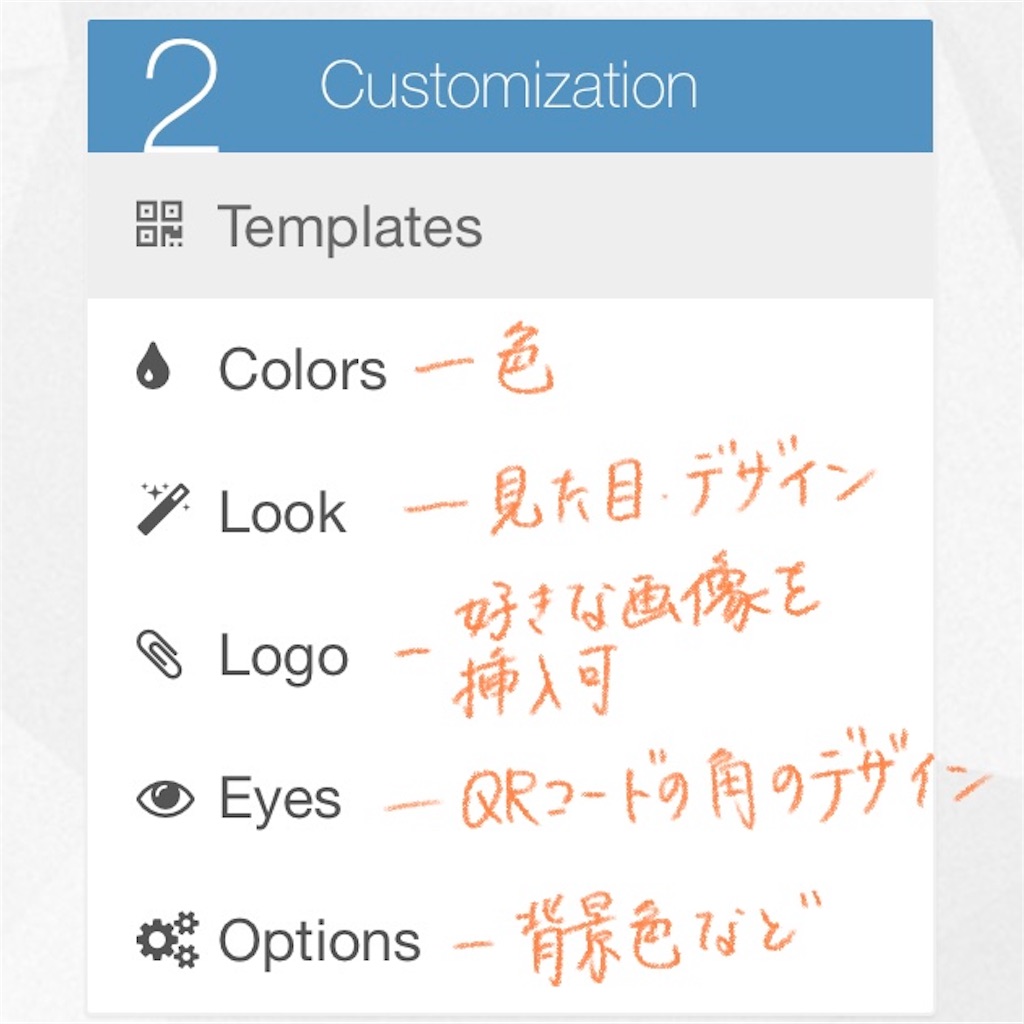1024x1024 pixels.
Task: Open the Colors picker for the QR code
Action: [x=303, y=367]
